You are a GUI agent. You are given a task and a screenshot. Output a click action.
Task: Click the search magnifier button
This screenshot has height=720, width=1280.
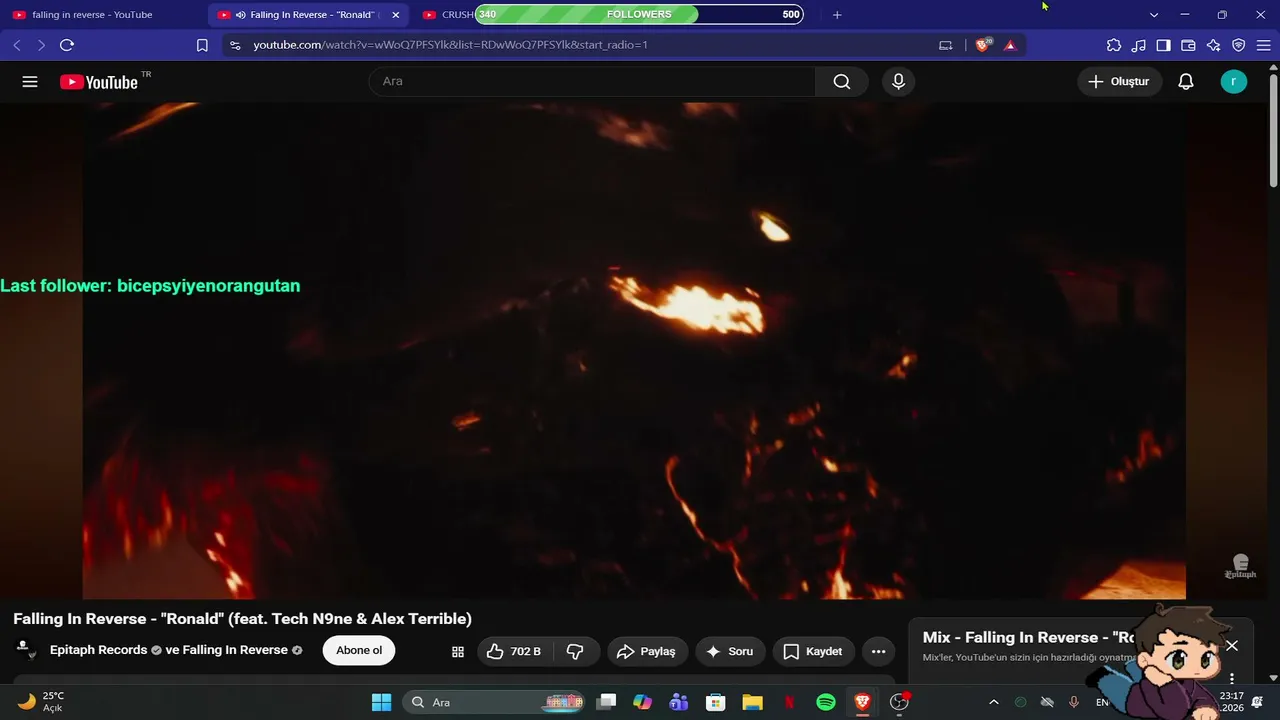(x=842, y=82)
